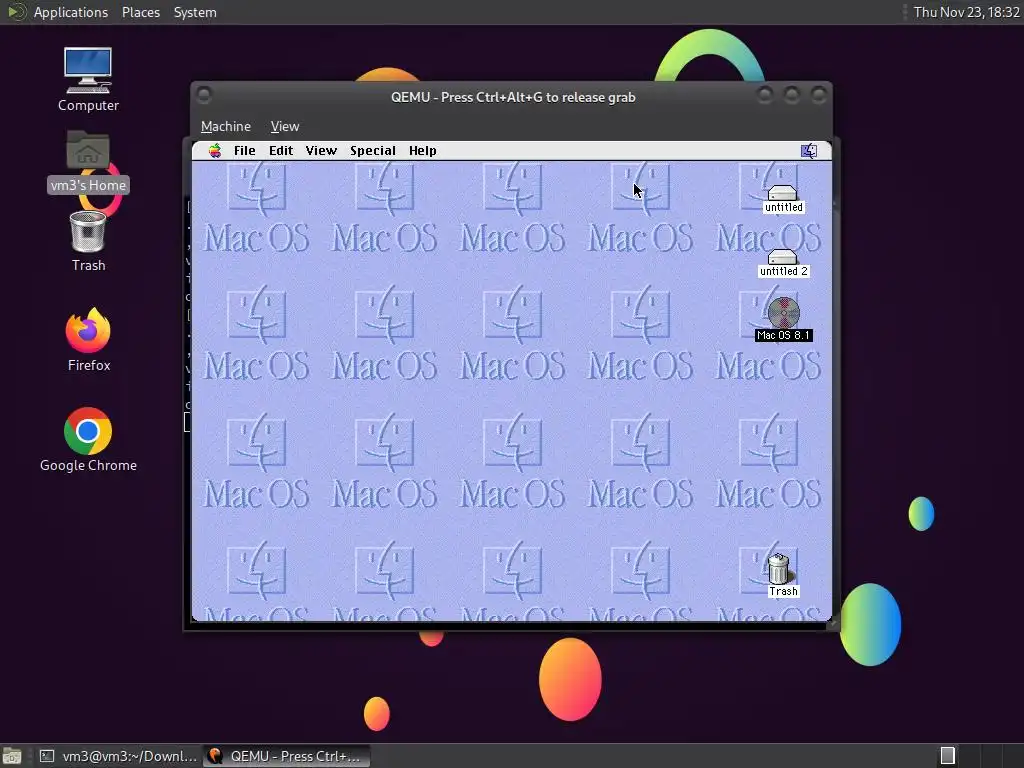This screenshot has width=1024, height=768.
Task: Open the Mac OS File menu
Action: (245, 151)
